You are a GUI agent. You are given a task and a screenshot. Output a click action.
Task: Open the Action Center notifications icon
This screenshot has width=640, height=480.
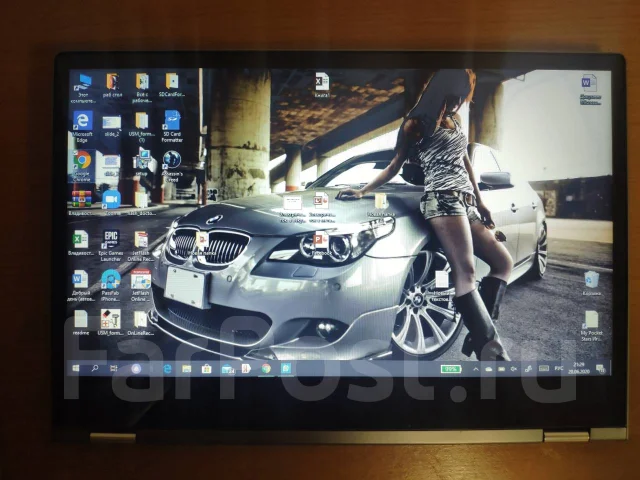(600, 369)
